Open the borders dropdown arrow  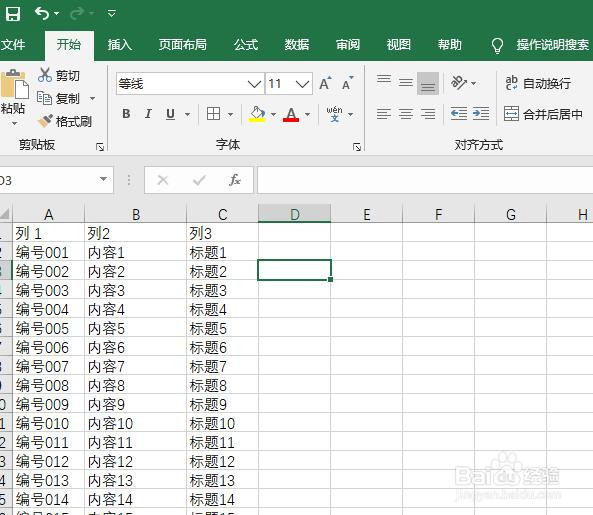tap(231, 114)
